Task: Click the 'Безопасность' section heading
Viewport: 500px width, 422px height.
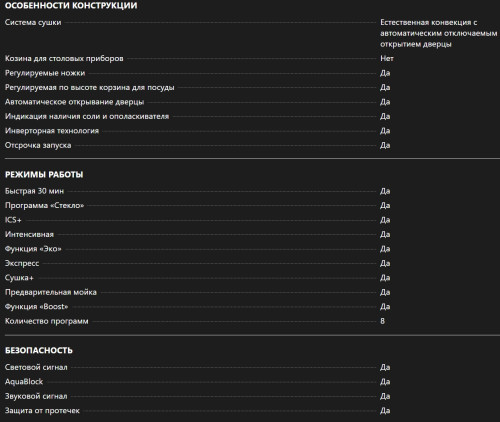Action: point(39,350)
